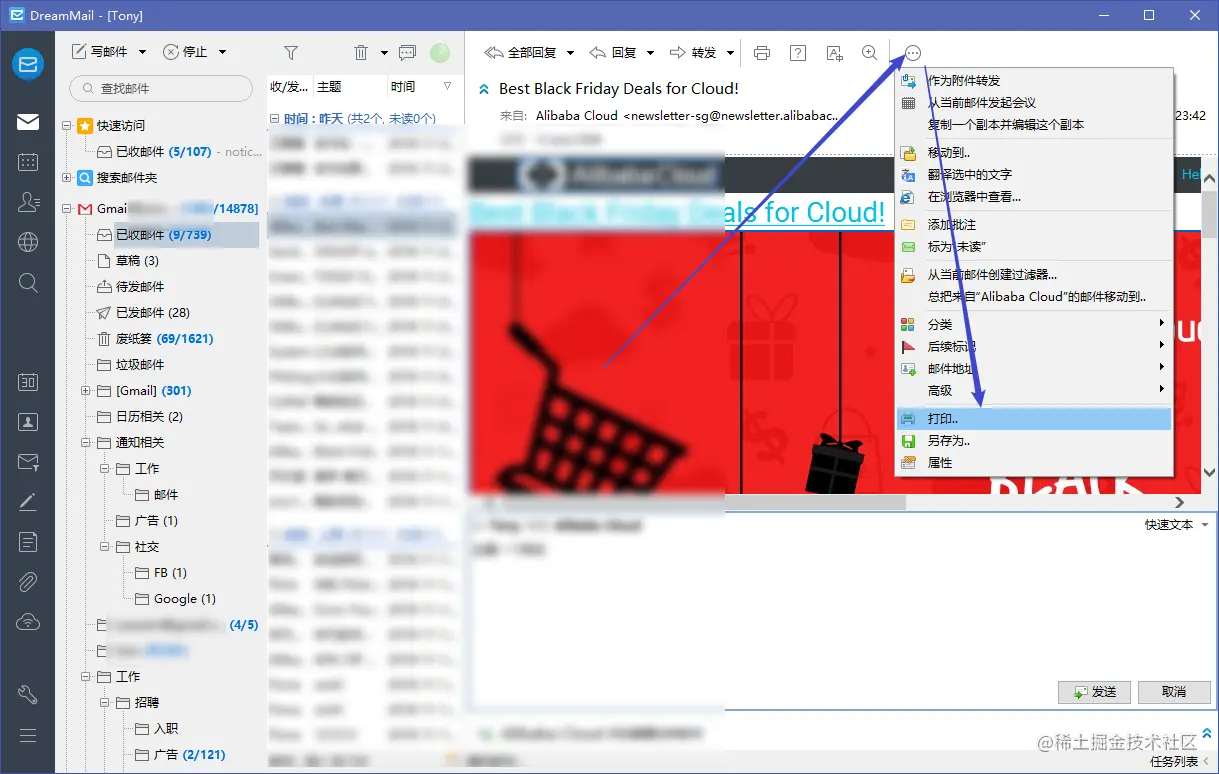This screenshot has height=774, width=1219.
Task: Open the 停止 dropdown arrow
Action: pos(222,52)
